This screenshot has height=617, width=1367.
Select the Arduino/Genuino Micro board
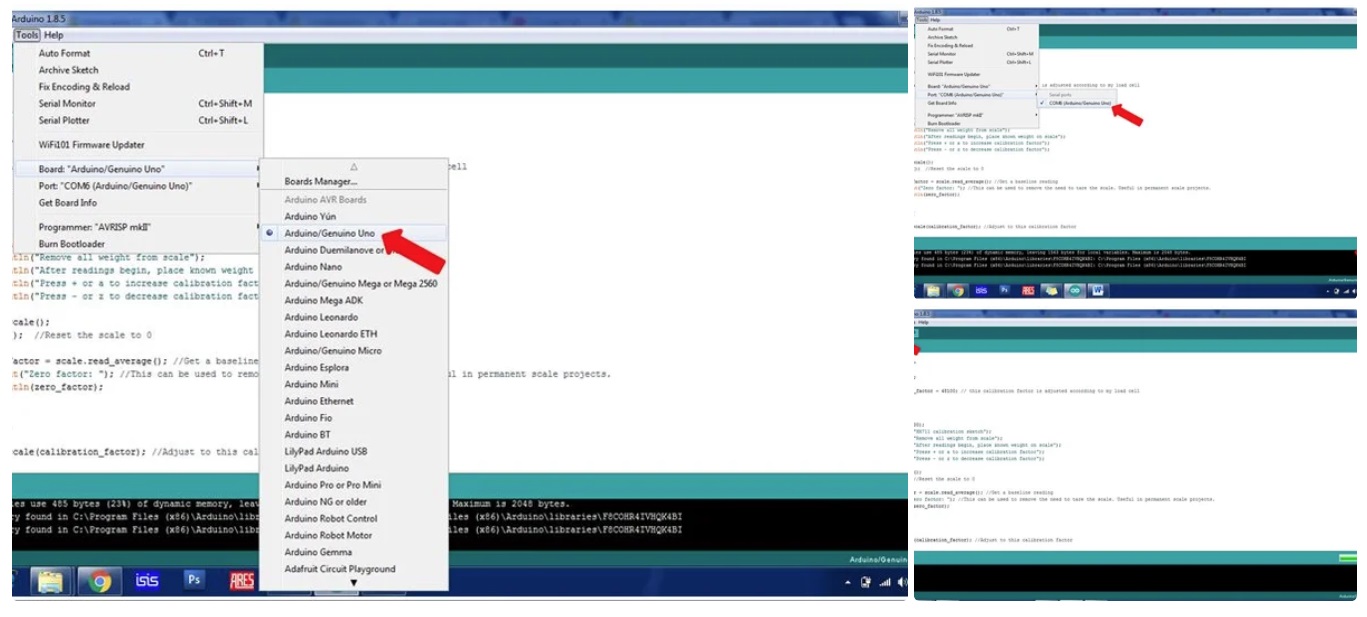pyautogui.click(x=354, y=351)
